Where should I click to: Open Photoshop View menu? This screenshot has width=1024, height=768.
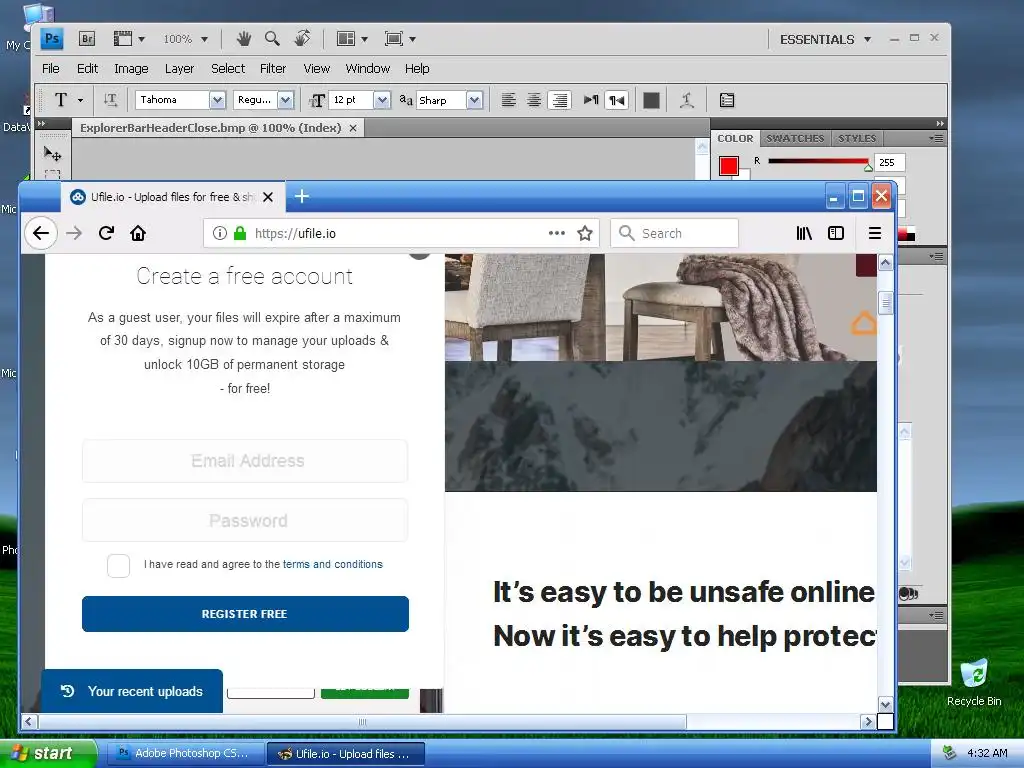point(317,69)
